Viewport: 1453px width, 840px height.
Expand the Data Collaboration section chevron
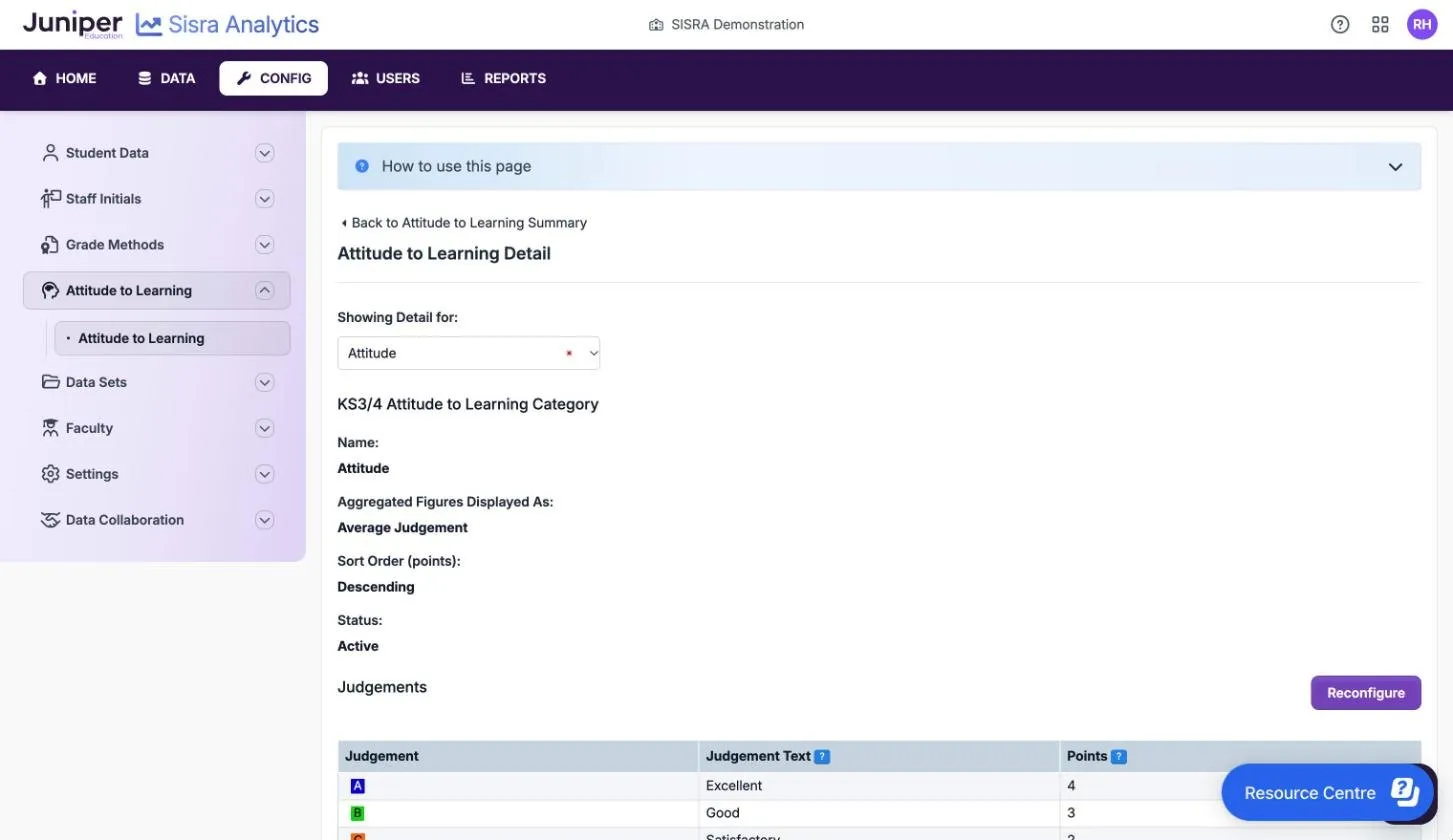(x=264, y=520)
